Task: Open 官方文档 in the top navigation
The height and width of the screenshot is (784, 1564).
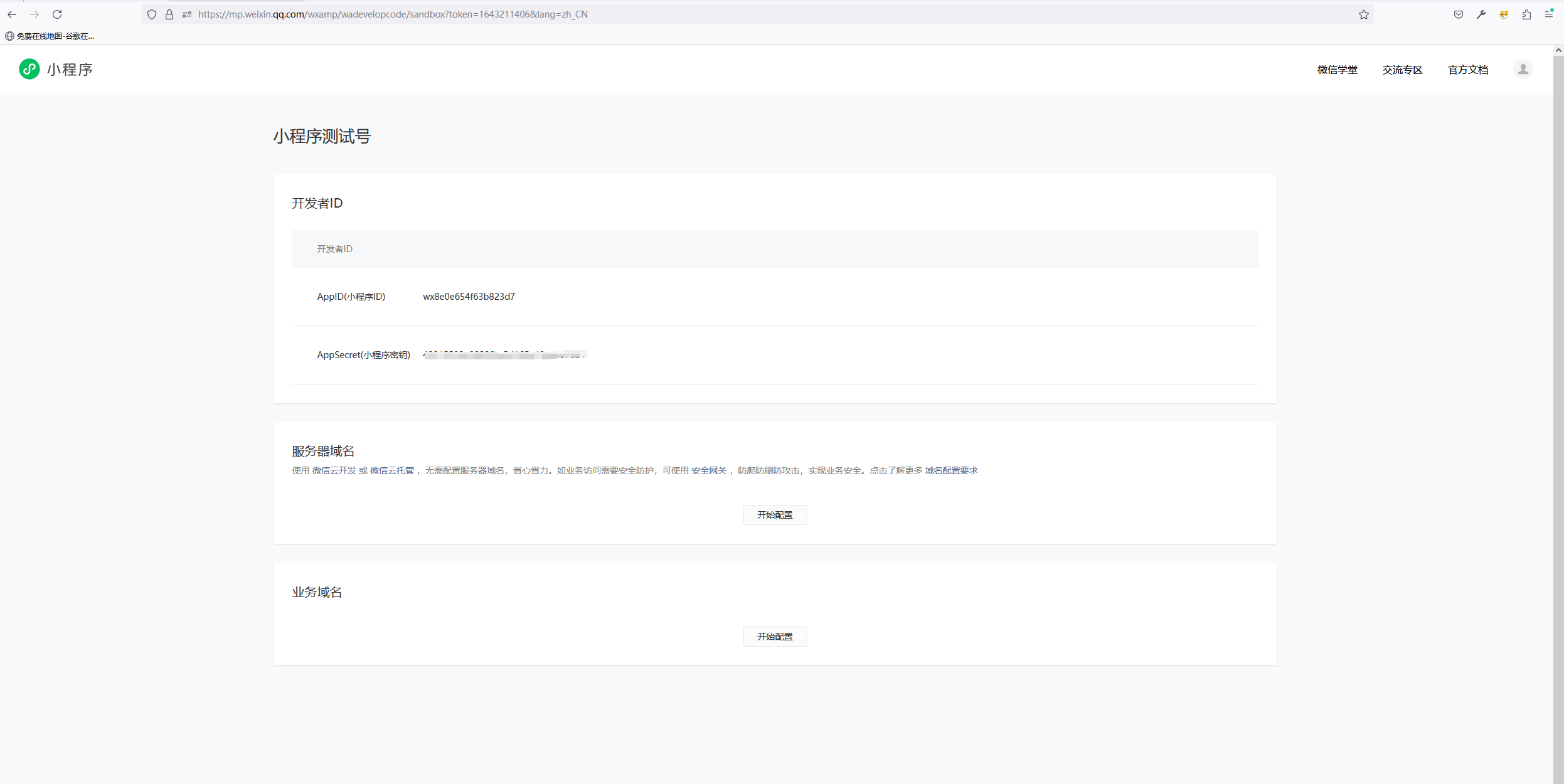Action: [1467, 70]
